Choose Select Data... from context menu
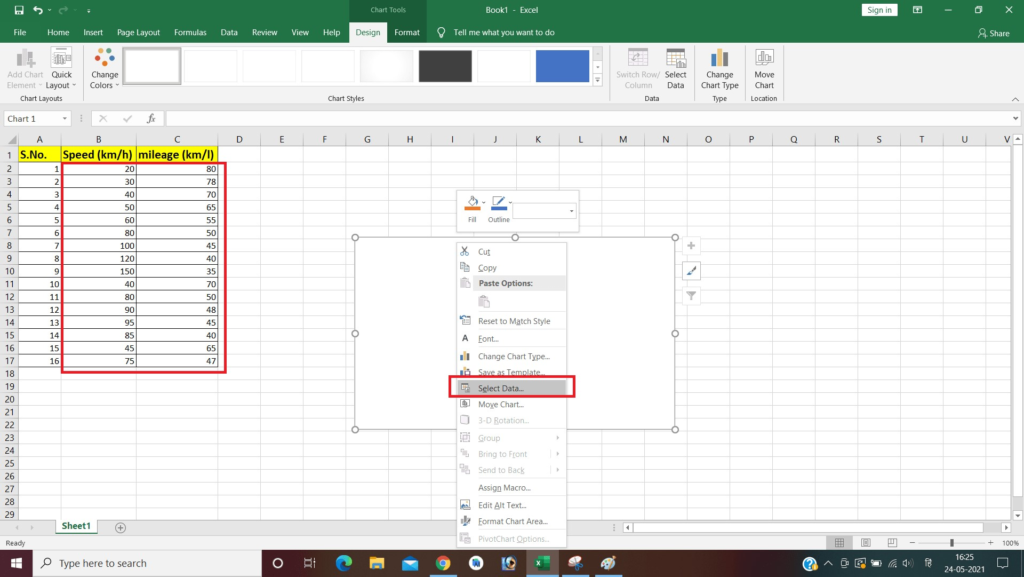This screenshot has width=1024, height=577. pos(511,388)
